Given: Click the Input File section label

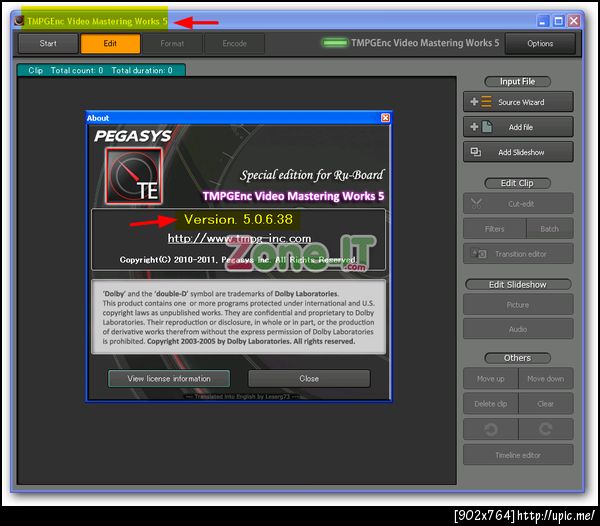Looking at the screenshot, I should coord(517,81).
